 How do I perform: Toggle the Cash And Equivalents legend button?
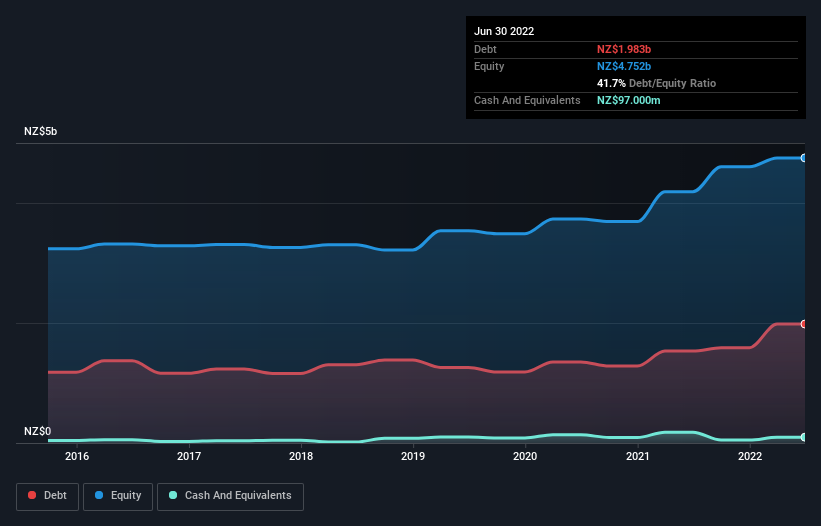(230, 496)
